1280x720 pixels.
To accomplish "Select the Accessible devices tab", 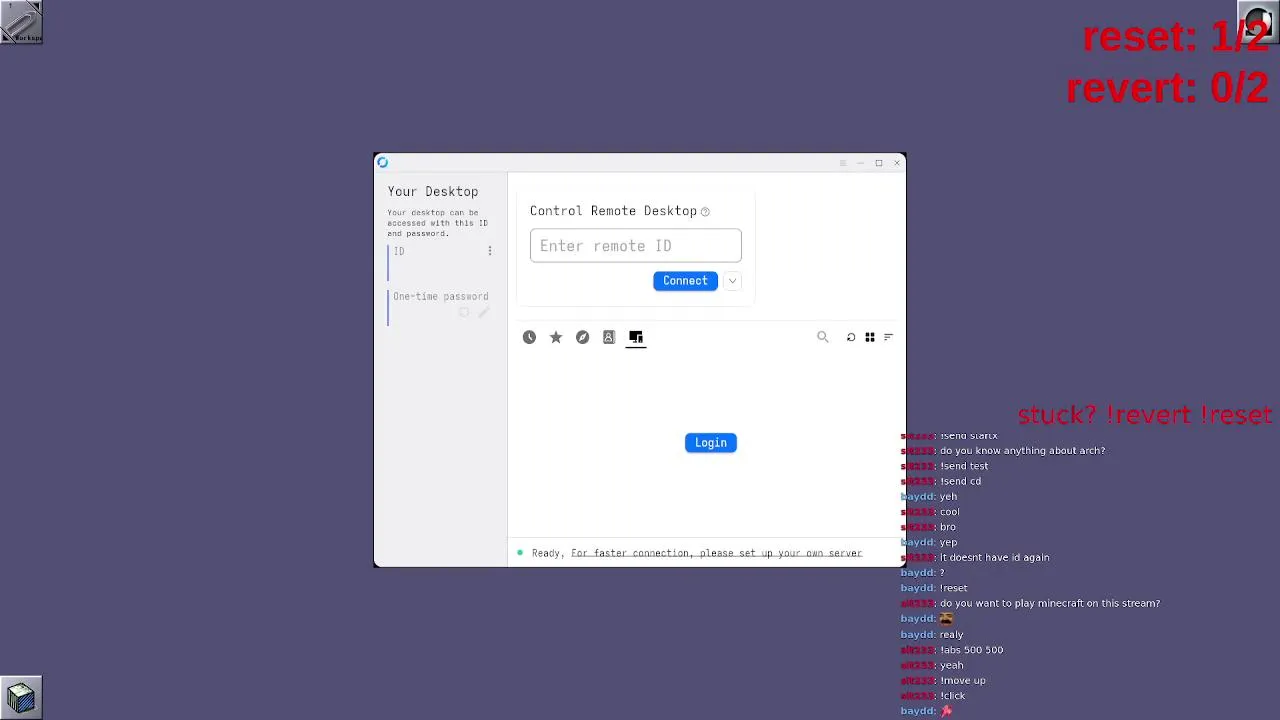I will [636, 337].
